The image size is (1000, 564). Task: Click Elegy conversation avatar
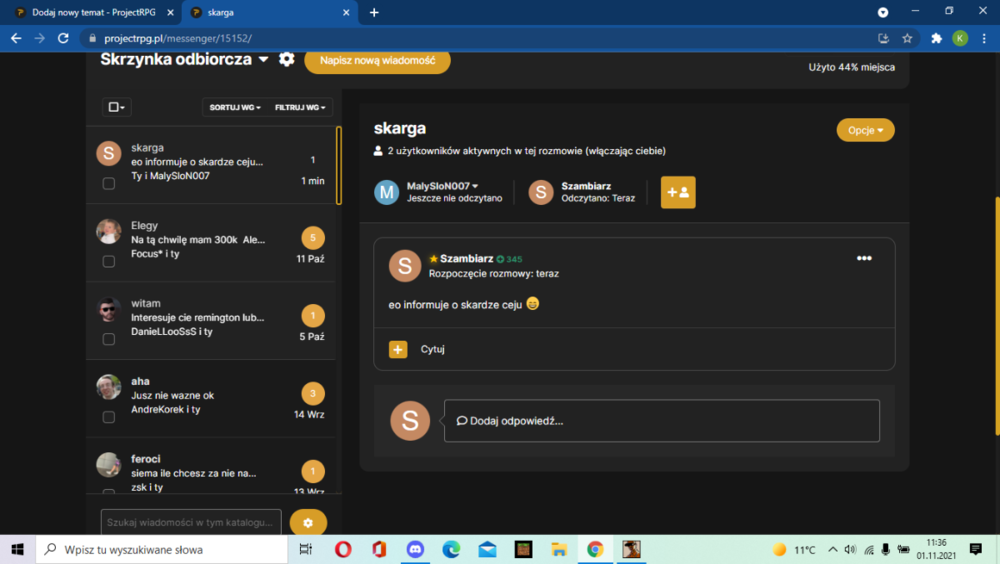click(108, 232)
